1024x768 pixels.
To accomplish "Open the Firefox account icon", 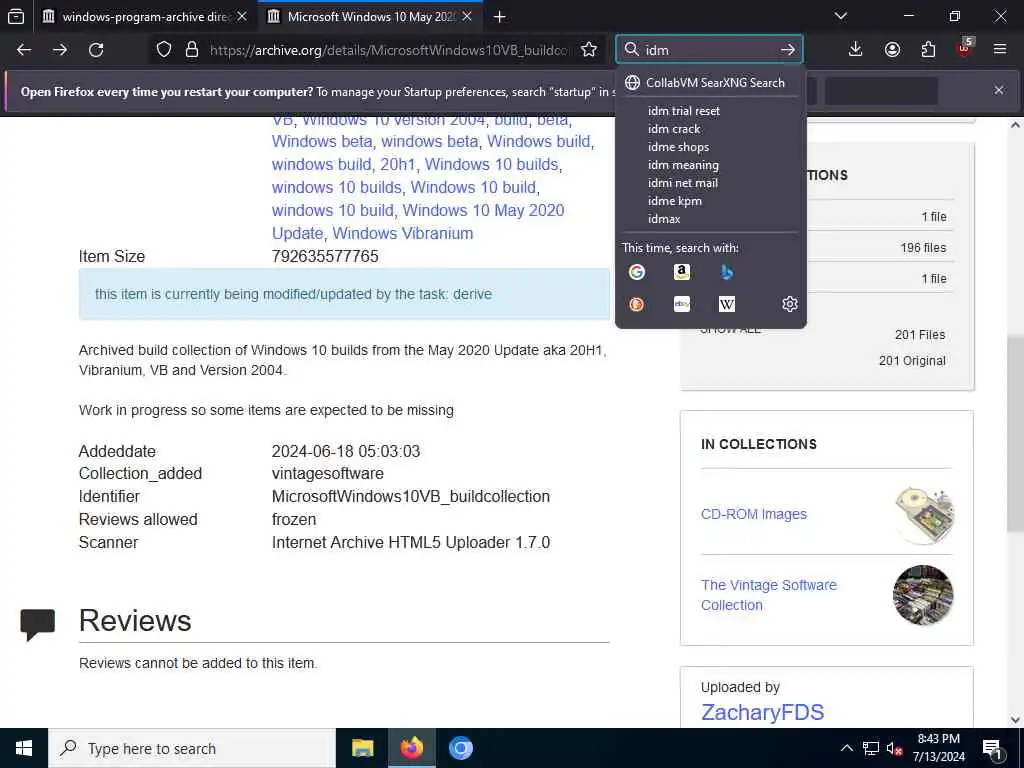I will point(892,50).
